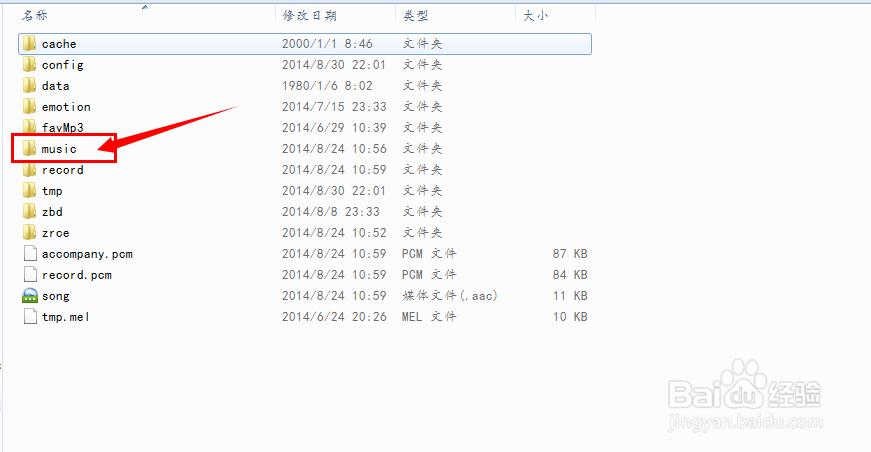The height and width of the screenshot is (452, 871).
Task: Select the song file name
Action: [x=56, y=297]
